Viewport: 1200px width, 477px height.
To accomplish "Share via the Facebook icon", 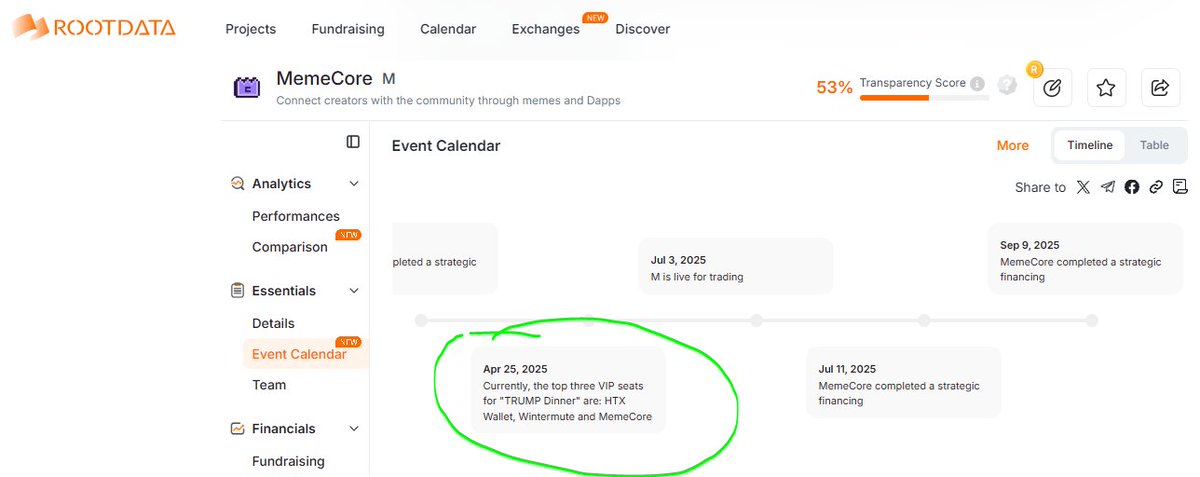I will 1132,187.
